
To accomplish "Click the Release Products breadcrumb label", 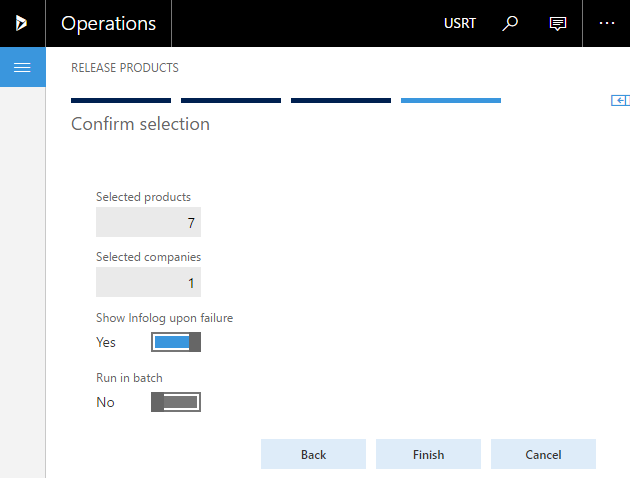I will pos(125,67).
